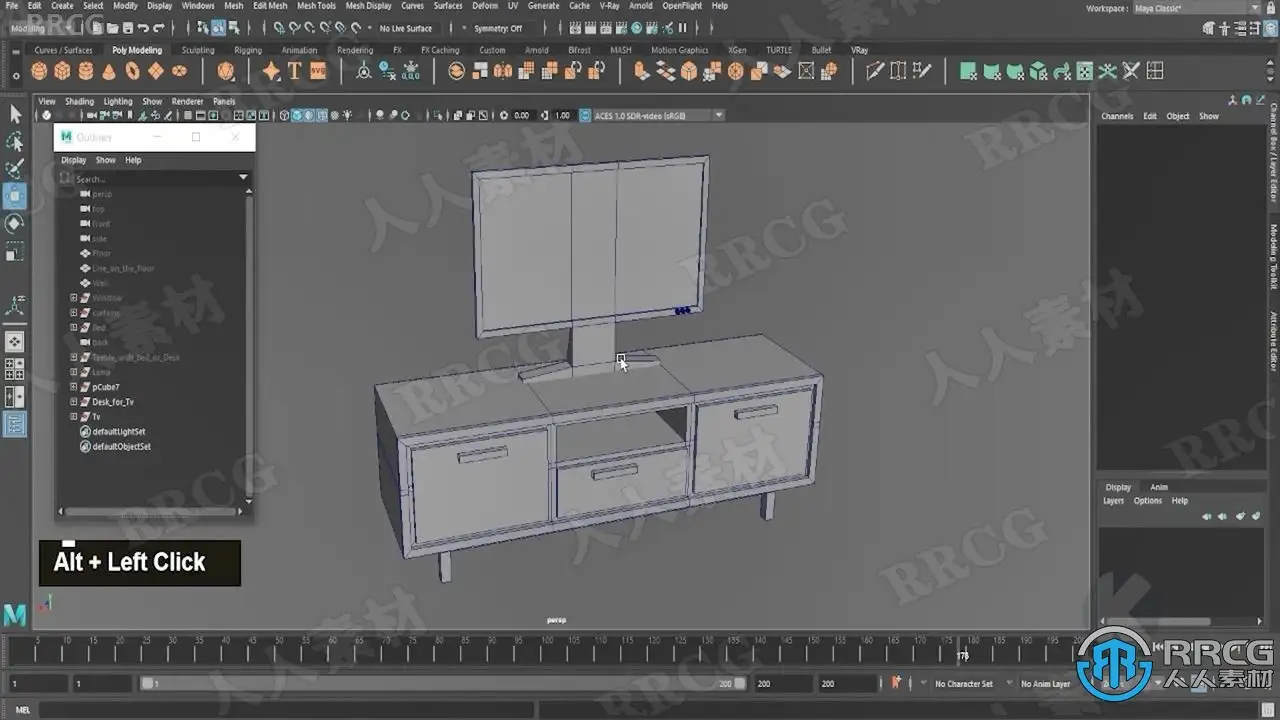Open the Workspace dropdown

click(1197, 8)
